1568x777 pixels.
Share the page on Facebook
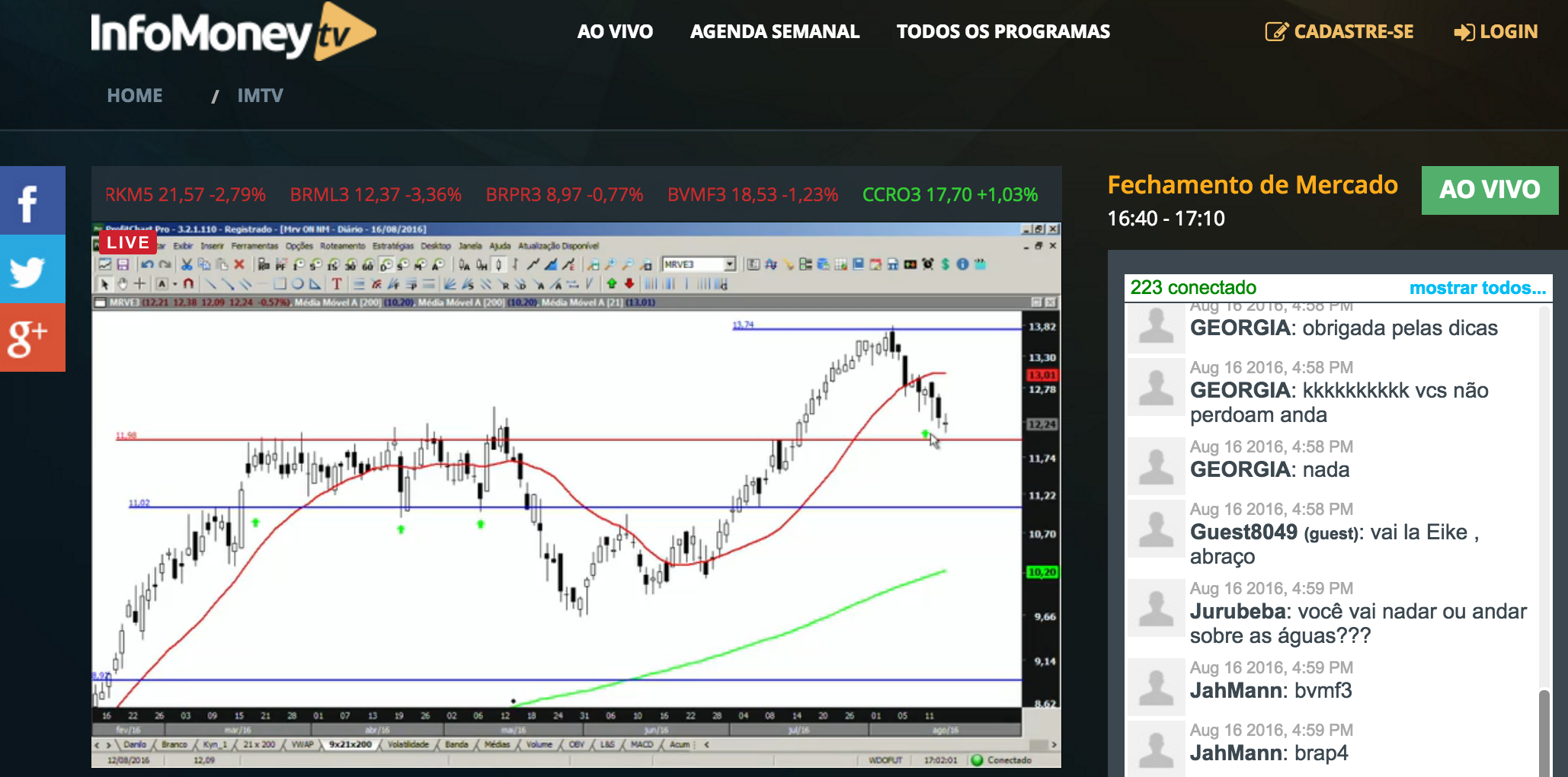pos(33,200)
